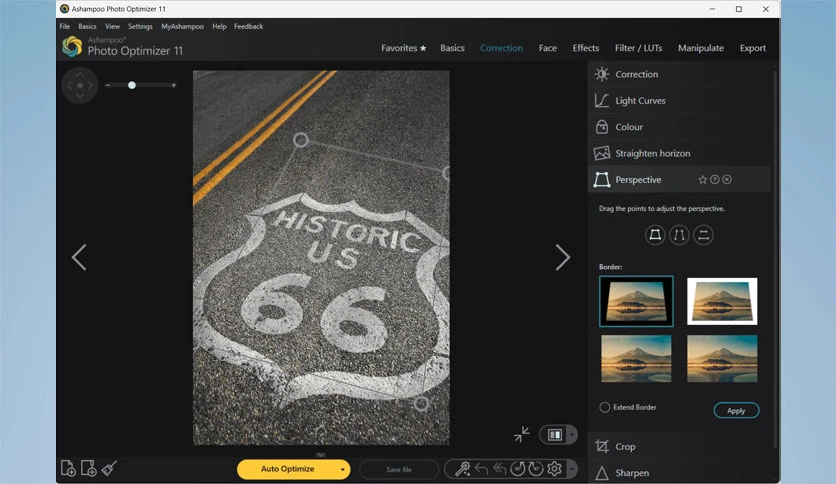Screen dimensions: 836x484
Task: Choose the vertical lines perspective mode
Action: coord(679,235)
